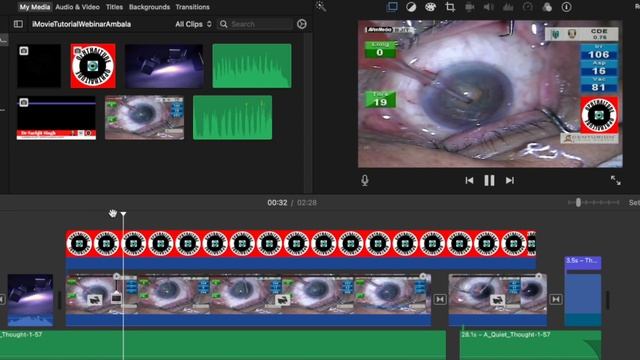The image size is (640, 360).
Task: Open the Backgrounds tab
Action: (x=149, y=7)
